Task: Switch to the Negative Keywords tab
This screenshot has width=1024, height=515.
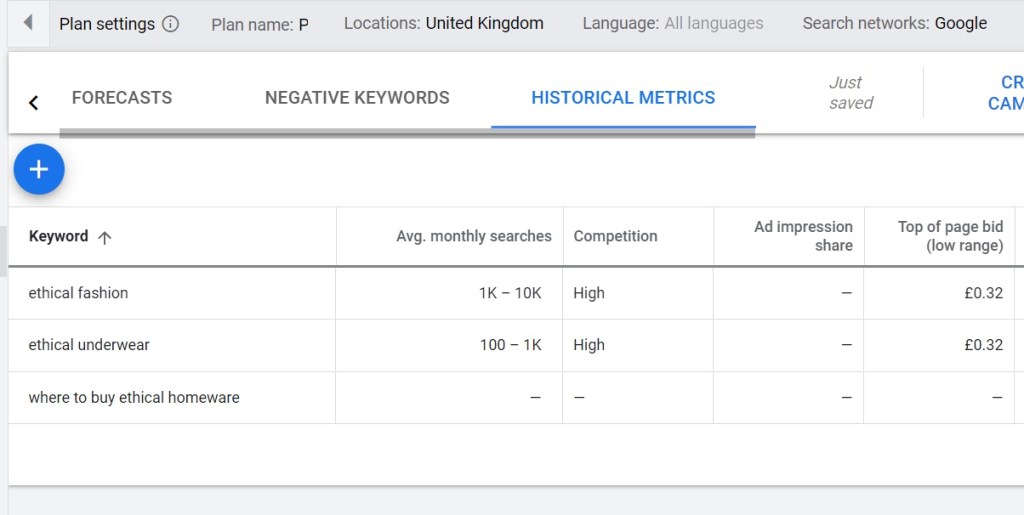Action: 357,98
